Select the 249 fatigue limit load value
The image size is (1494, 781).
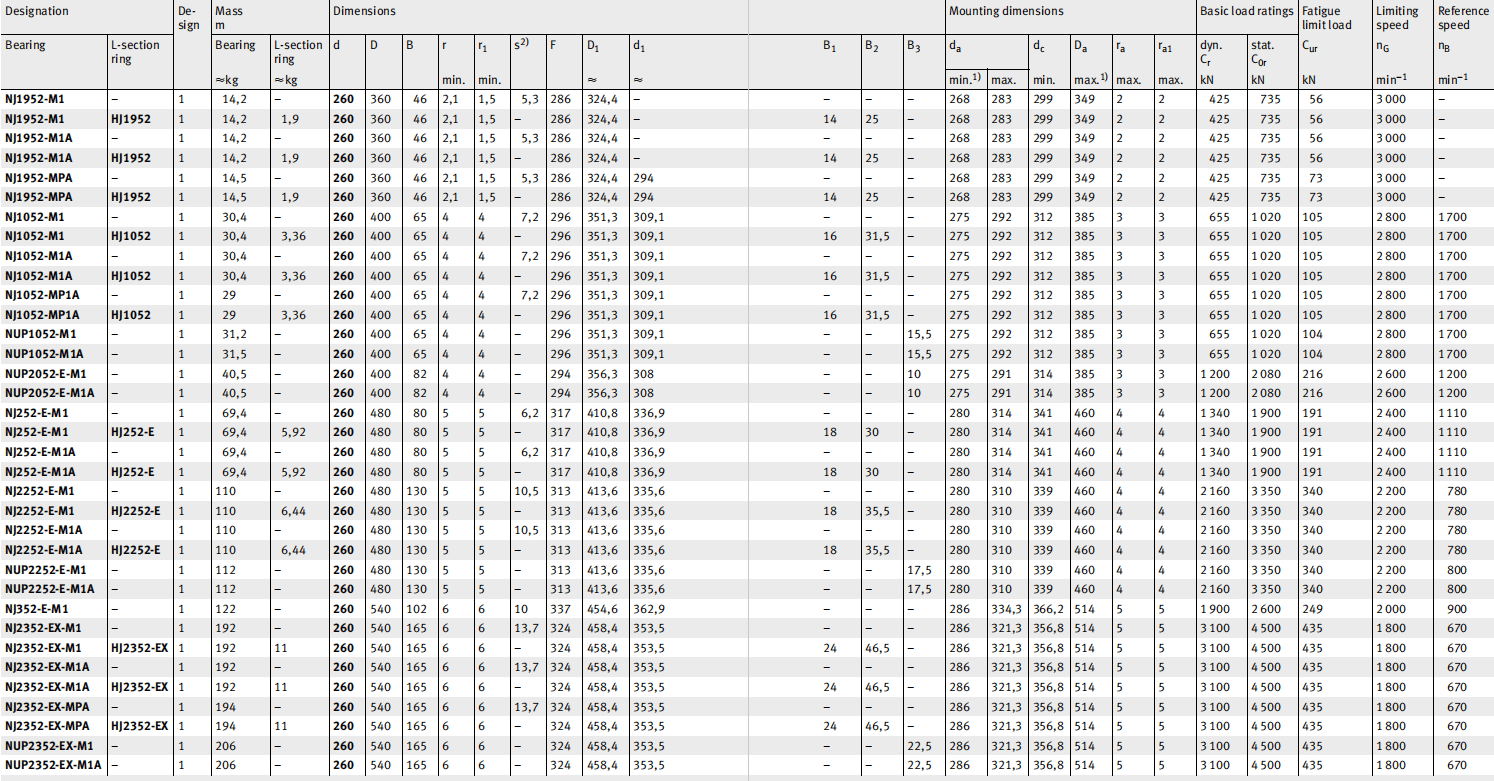point(1312,609)
